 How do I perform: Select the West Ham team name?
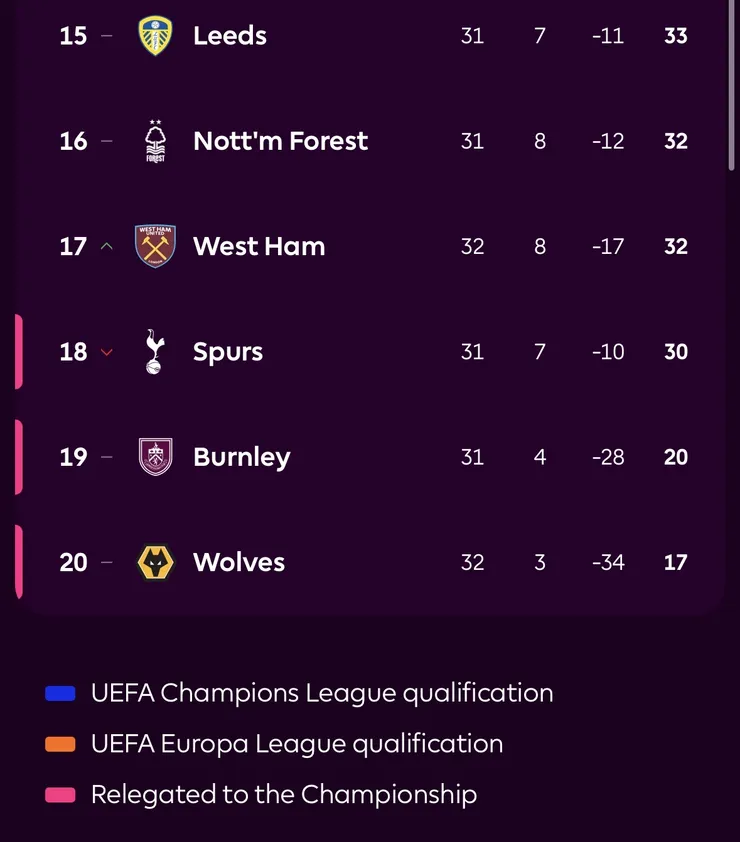pos(259,246)
